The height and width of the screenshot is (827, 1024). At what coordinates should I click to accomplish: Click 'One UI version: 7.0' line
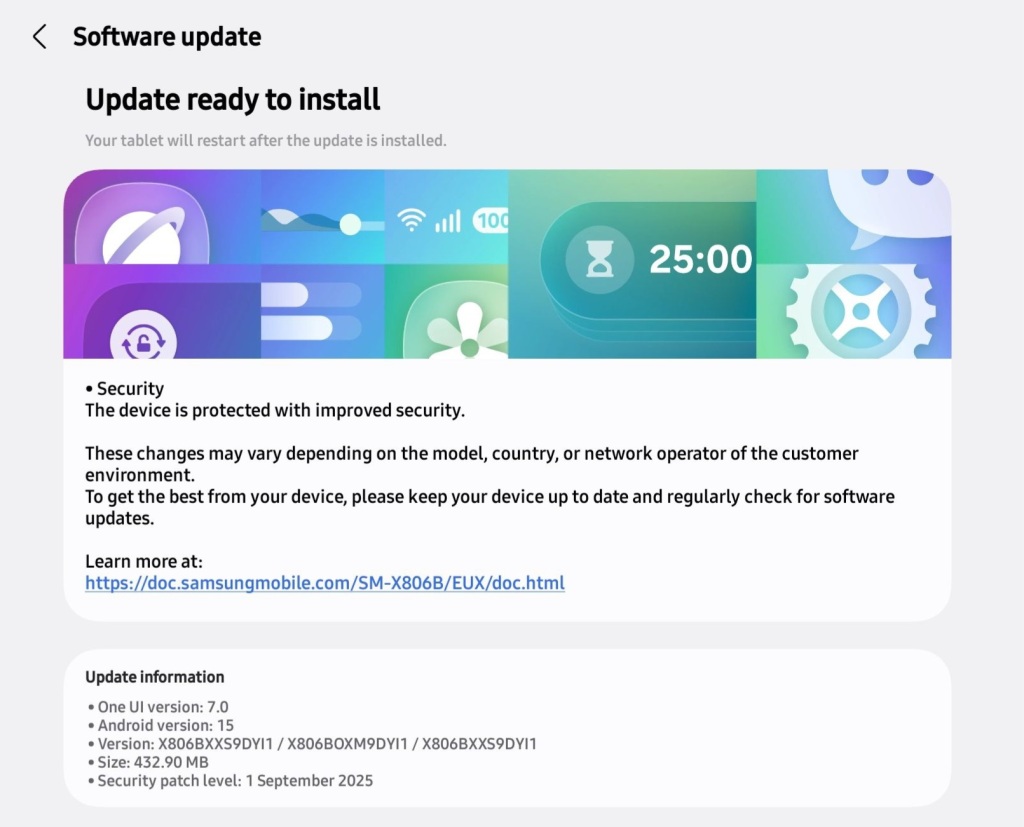[x=157, y=707]
